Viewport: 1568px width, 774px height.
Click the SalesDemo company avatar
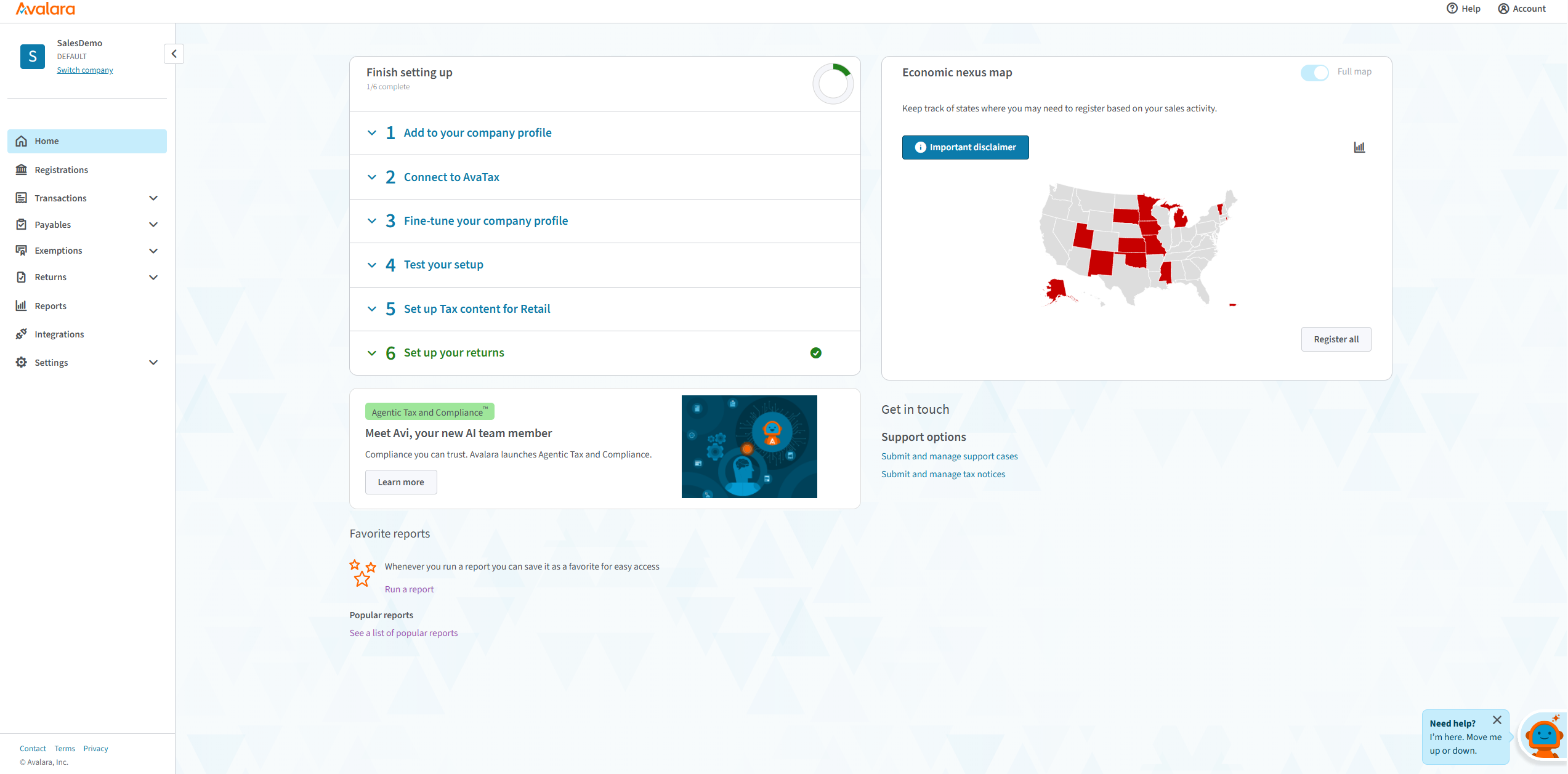[33, 57]
